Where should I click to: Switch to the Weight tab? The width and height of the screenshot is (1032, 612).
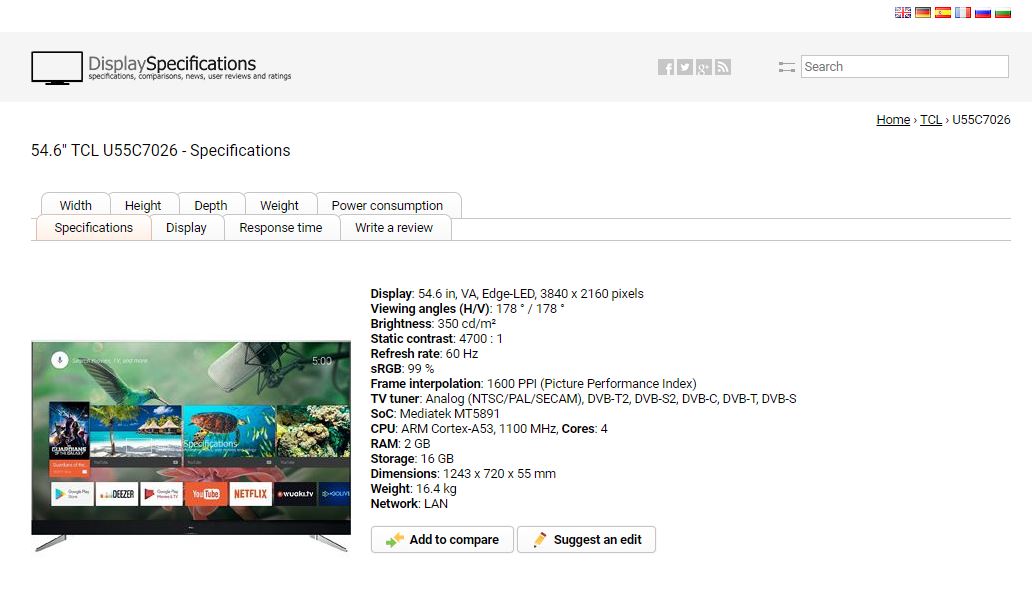[x=279, y=205]
